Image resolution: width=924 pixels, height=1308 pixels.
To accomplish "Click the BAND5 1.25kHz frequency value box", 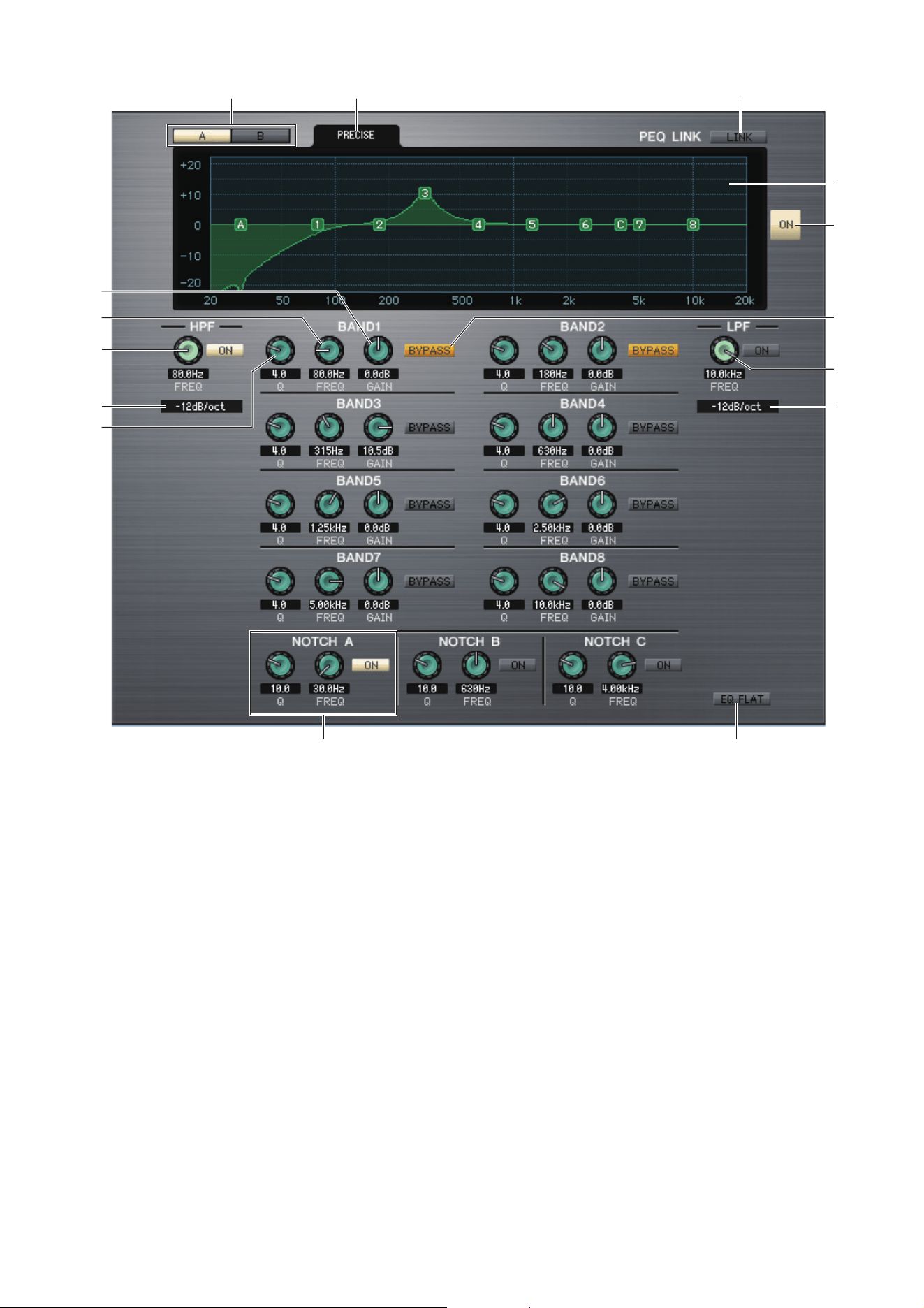I will point(329,528).
